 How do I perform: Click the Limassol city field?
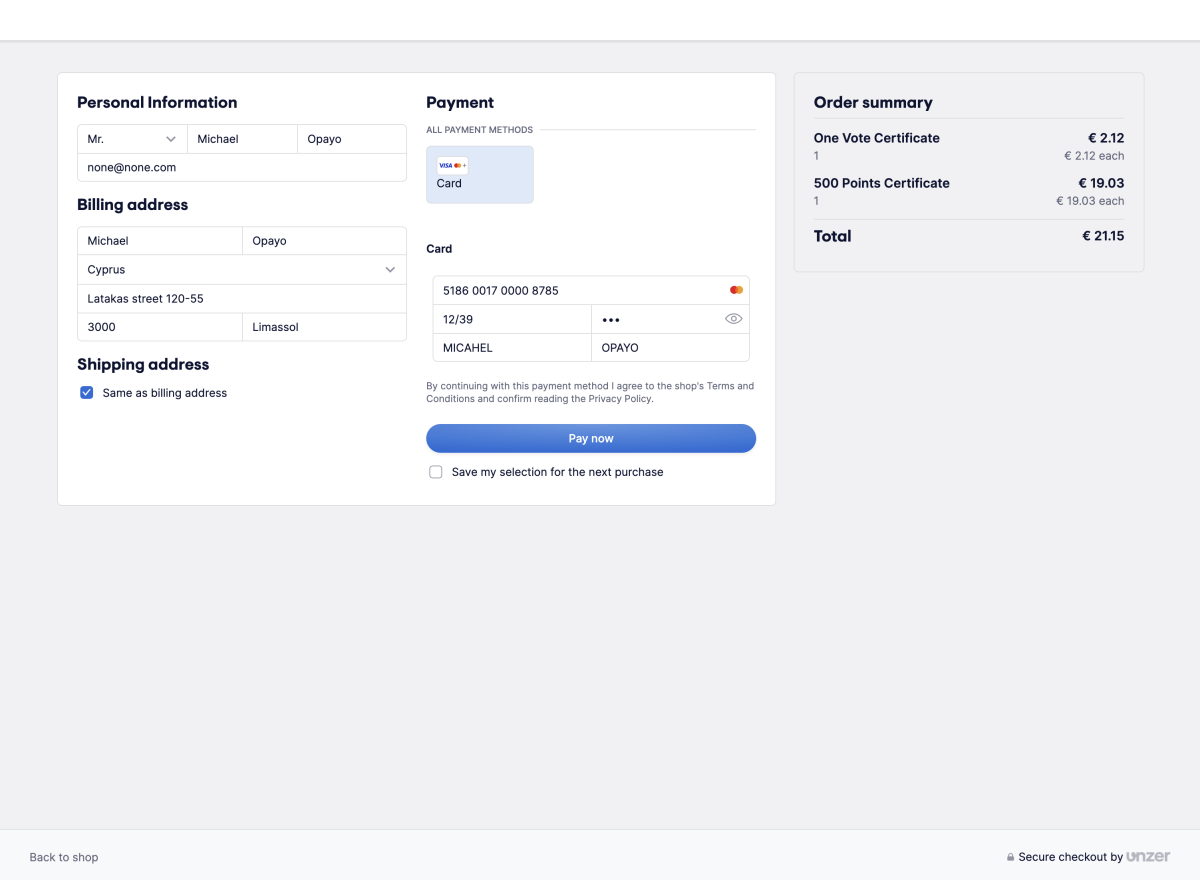(324, 327)
